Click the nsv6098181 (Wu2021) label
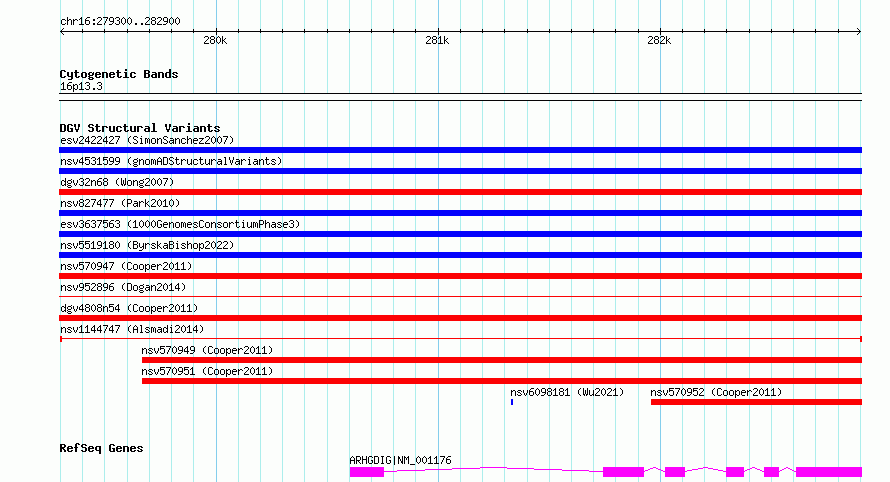 point(567,392)
